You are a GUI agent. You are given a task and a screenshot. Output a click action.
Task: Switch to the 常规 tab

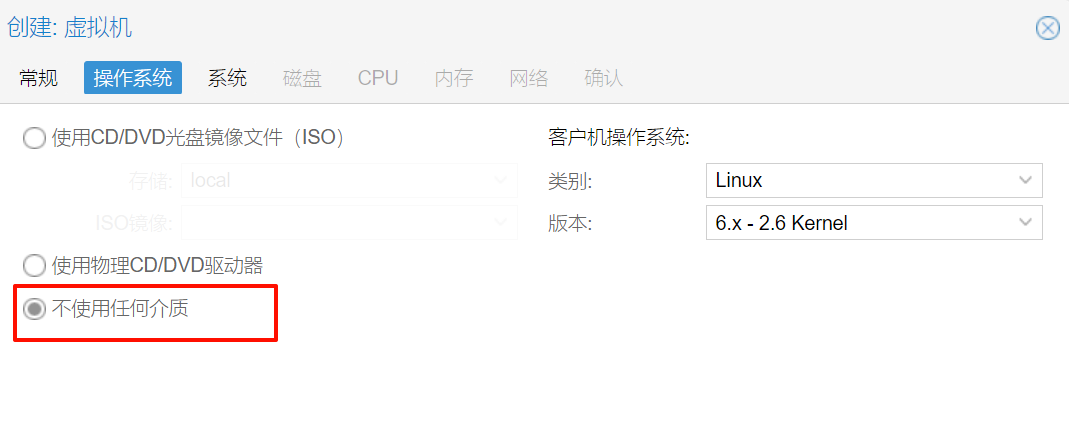tap(39, 78)
